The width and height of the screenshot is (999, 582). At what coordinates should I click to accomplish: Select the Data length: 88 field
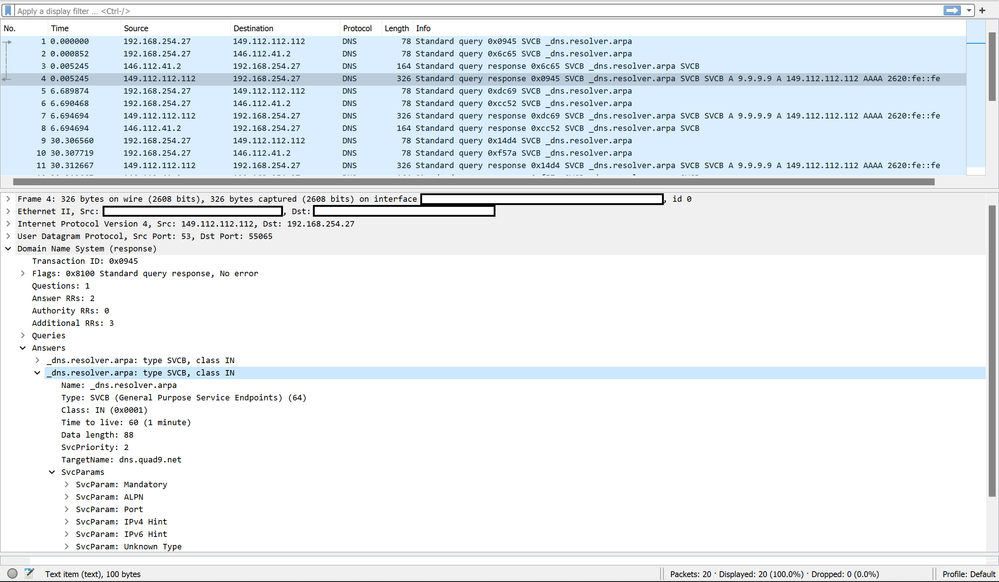(x=97, y=435)
